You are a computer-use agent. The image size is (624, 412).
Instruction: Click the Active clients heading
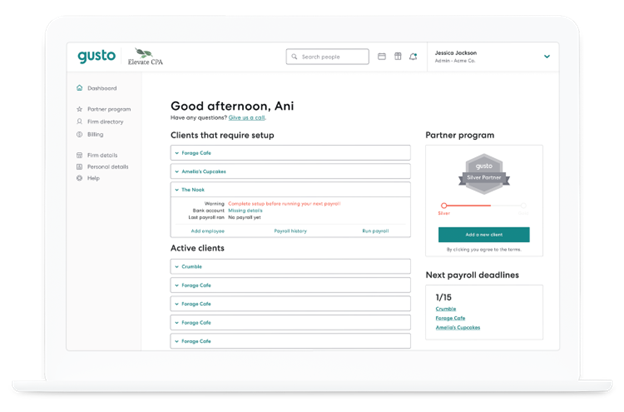(197, 248)
